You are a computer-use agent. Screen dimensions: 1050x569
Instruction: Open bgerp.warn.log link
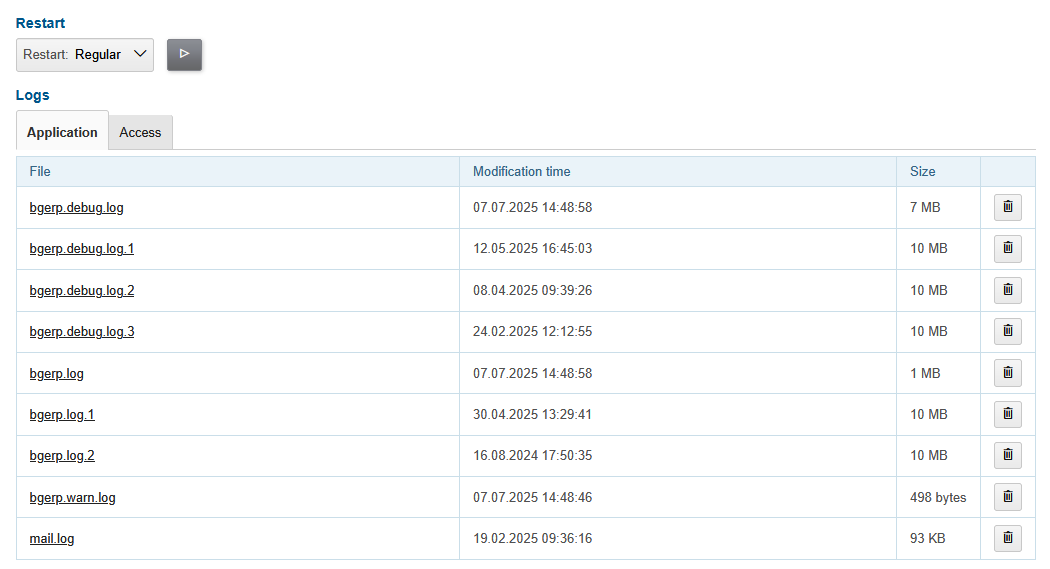tap(72, 498)
